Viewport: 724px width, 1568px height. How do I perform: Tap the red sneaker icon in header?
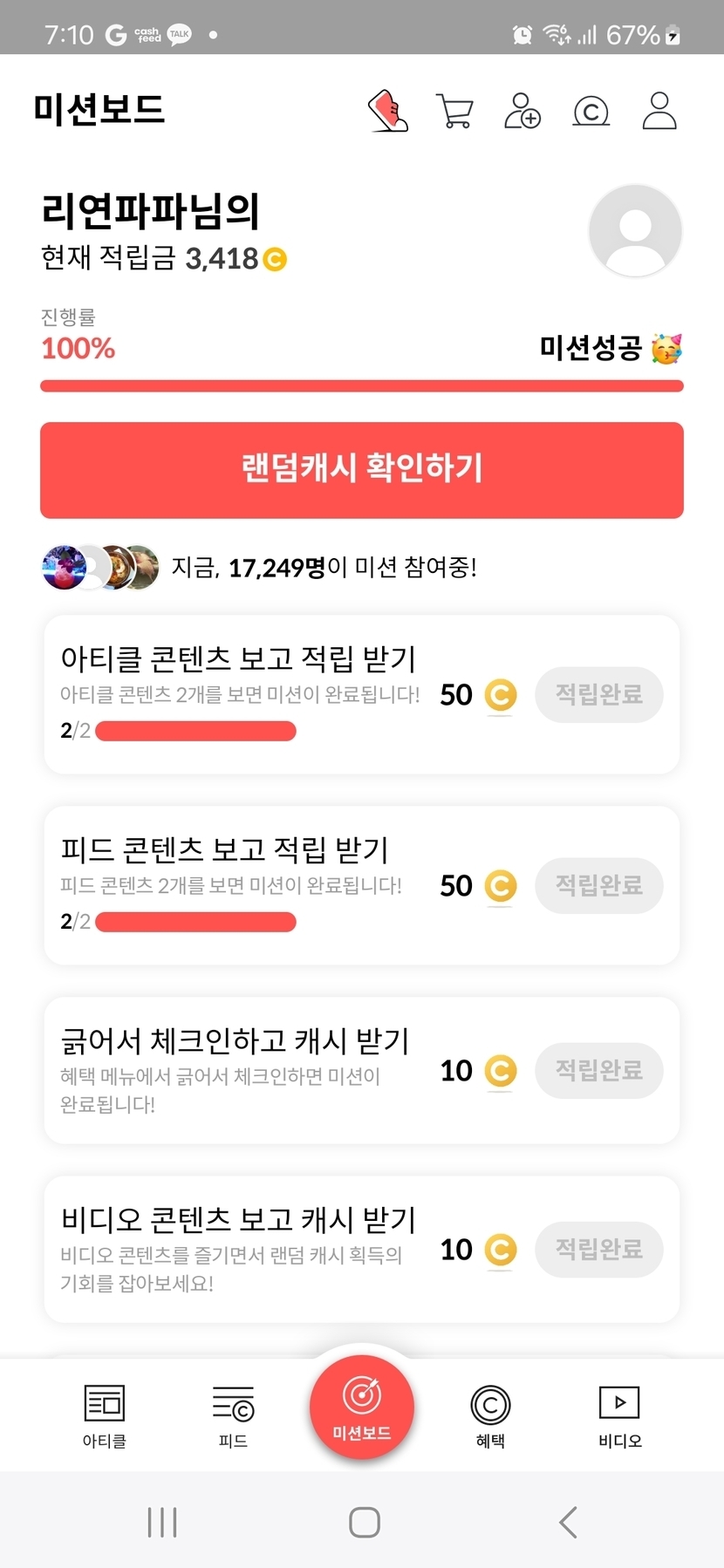[x=388, y=111]
